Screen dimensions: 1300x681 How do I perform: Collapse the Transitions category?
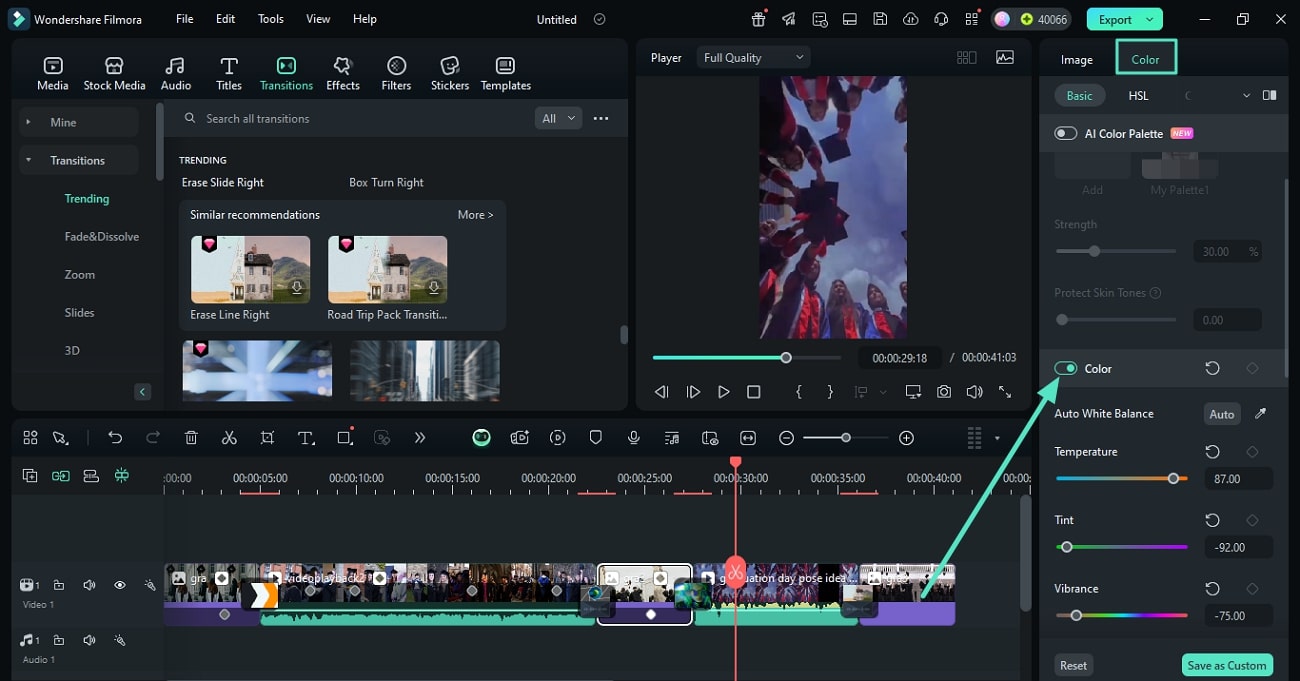coord(28,160)
